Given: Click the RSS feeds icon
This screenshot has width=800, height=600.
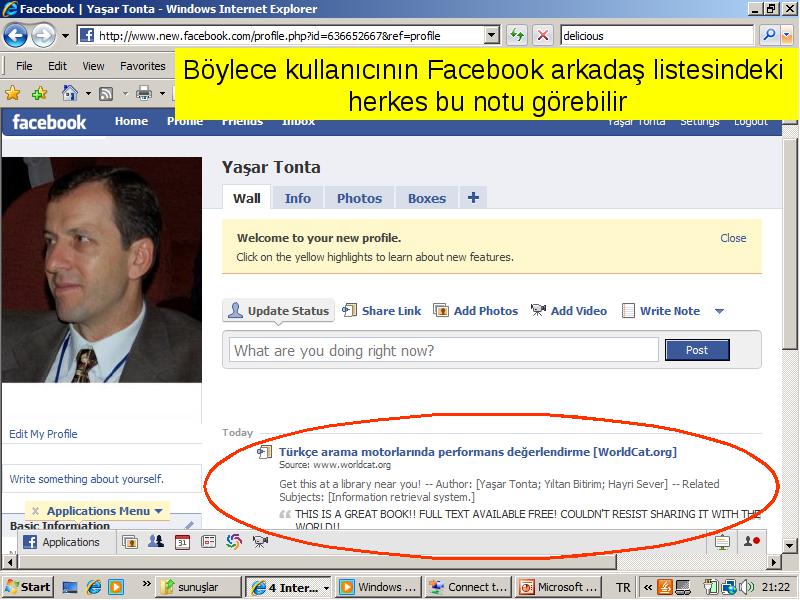Looking at the screenshot, I should (x=106, y=93).
